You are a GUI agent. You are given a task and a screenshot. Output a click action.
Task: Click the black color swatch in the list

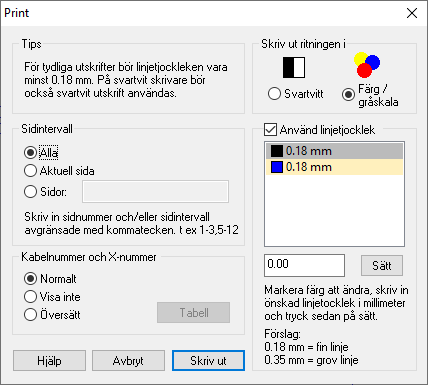coord(277,151)
